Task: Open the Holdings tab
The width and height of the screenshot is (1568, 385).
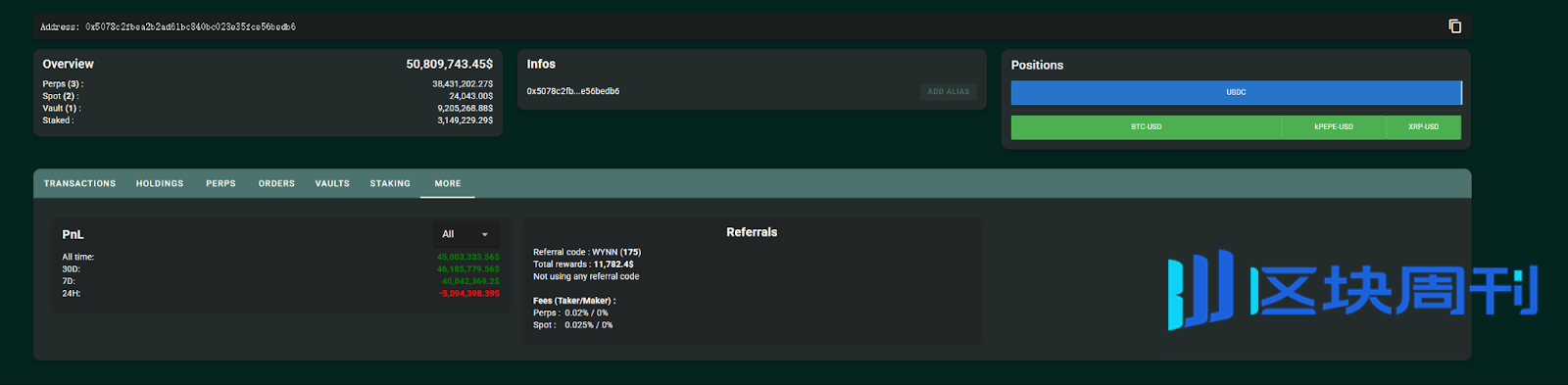Action: point(160,184)
